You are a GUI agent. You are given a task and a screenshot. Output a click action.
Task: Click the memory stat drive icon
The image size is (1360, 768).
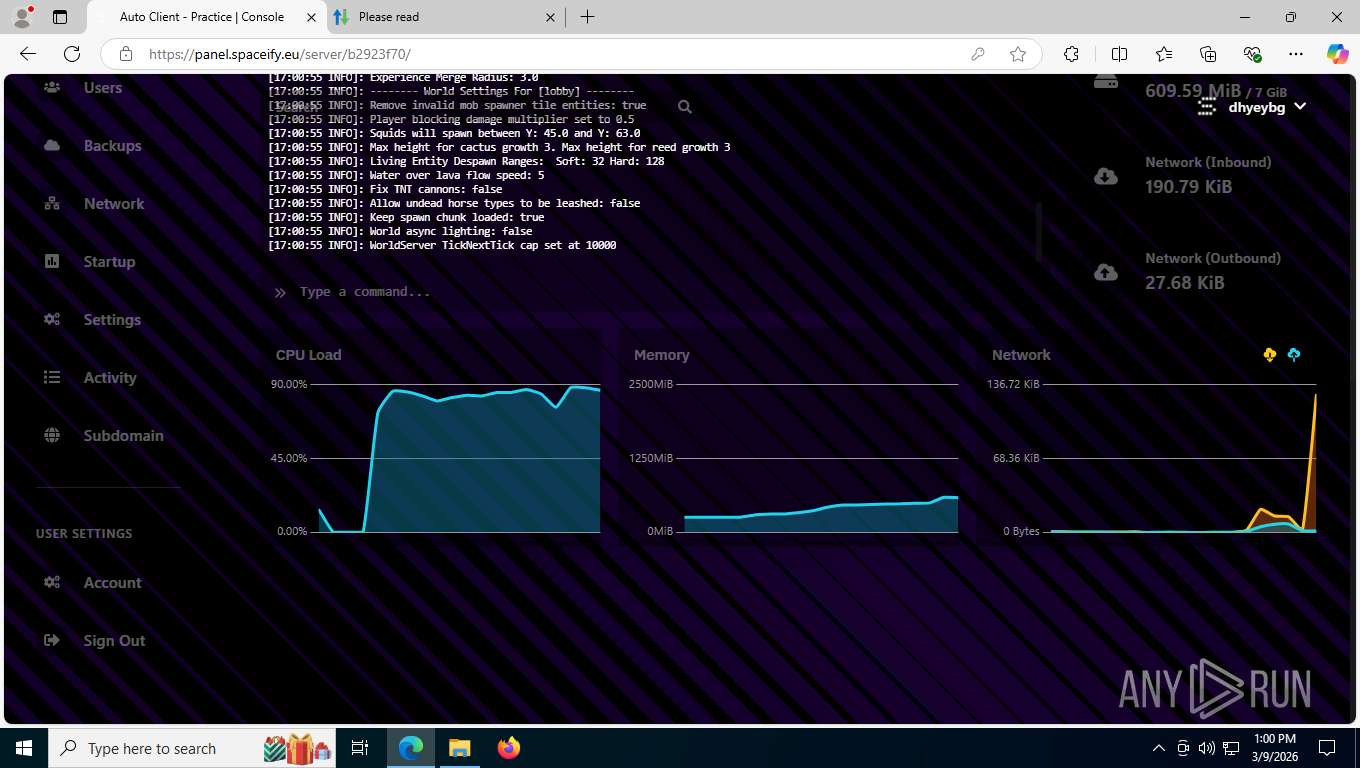[x=1105, y=82]
